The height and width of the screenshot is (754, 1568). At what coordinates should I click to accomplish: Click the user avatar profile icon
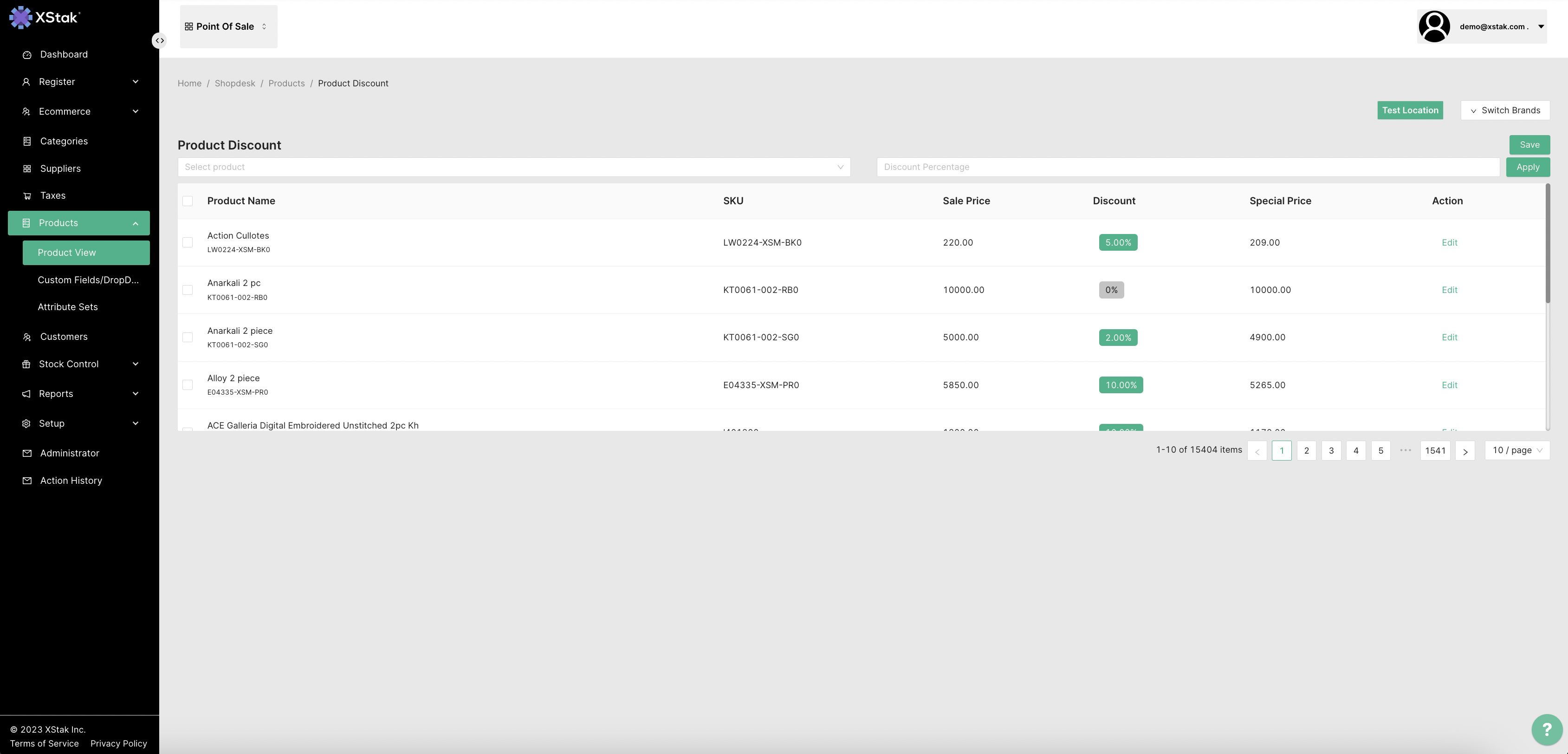pos(1434,27)
